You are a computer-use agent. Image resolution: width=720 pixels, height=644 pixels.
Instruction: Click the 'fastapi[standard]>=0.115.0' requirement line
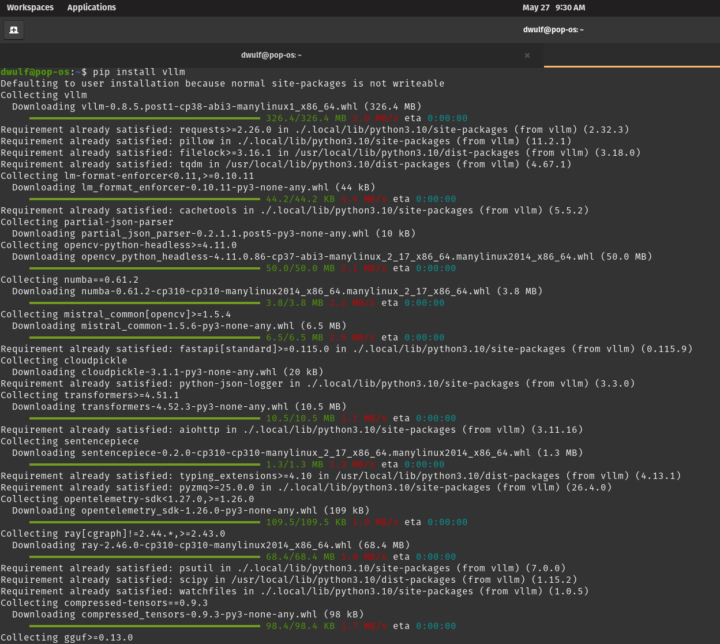(x=346, y=349)
